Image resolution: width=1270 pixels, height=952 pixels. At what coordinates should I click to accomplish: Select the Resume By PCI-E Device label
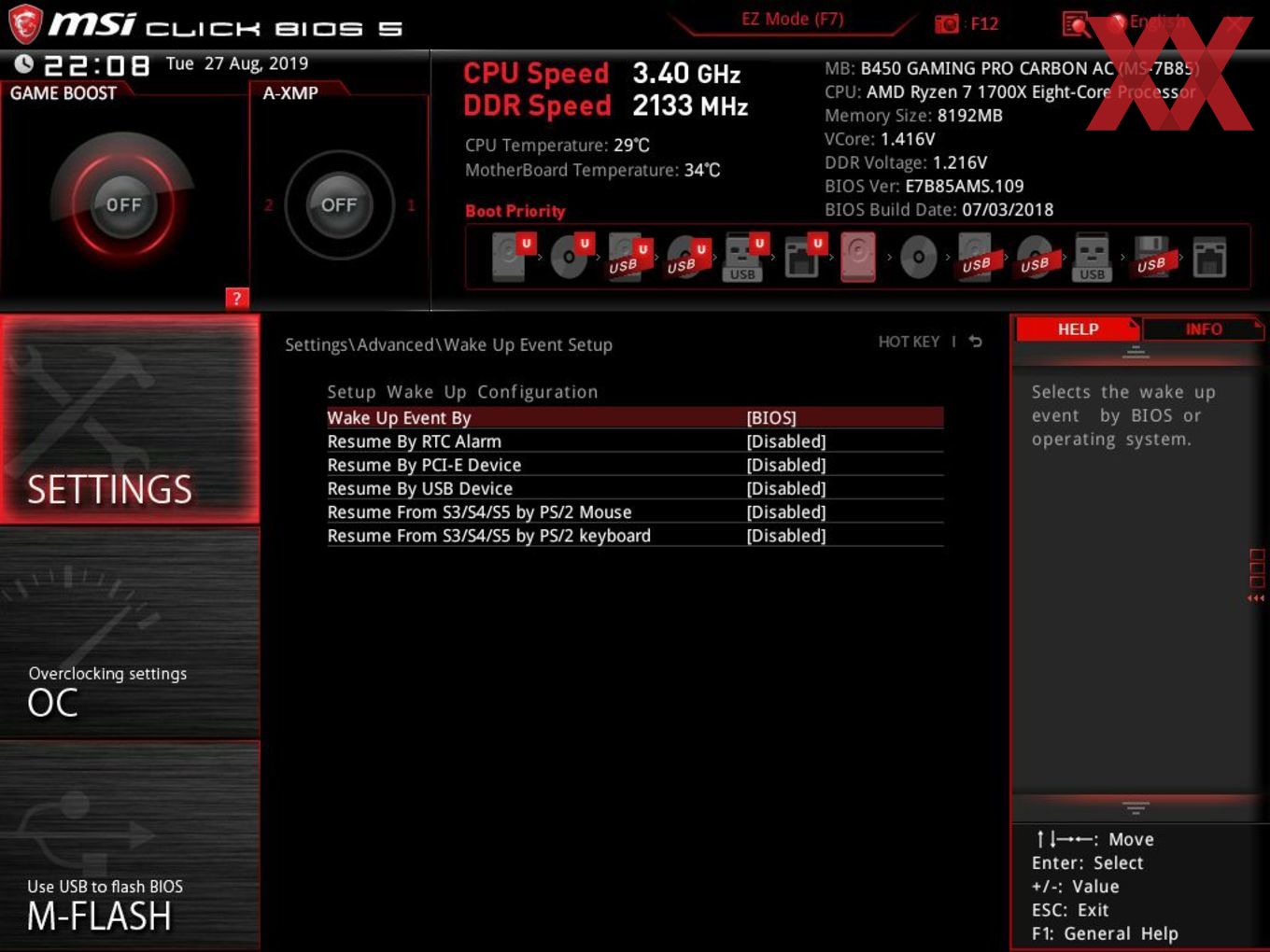(424, 465)
